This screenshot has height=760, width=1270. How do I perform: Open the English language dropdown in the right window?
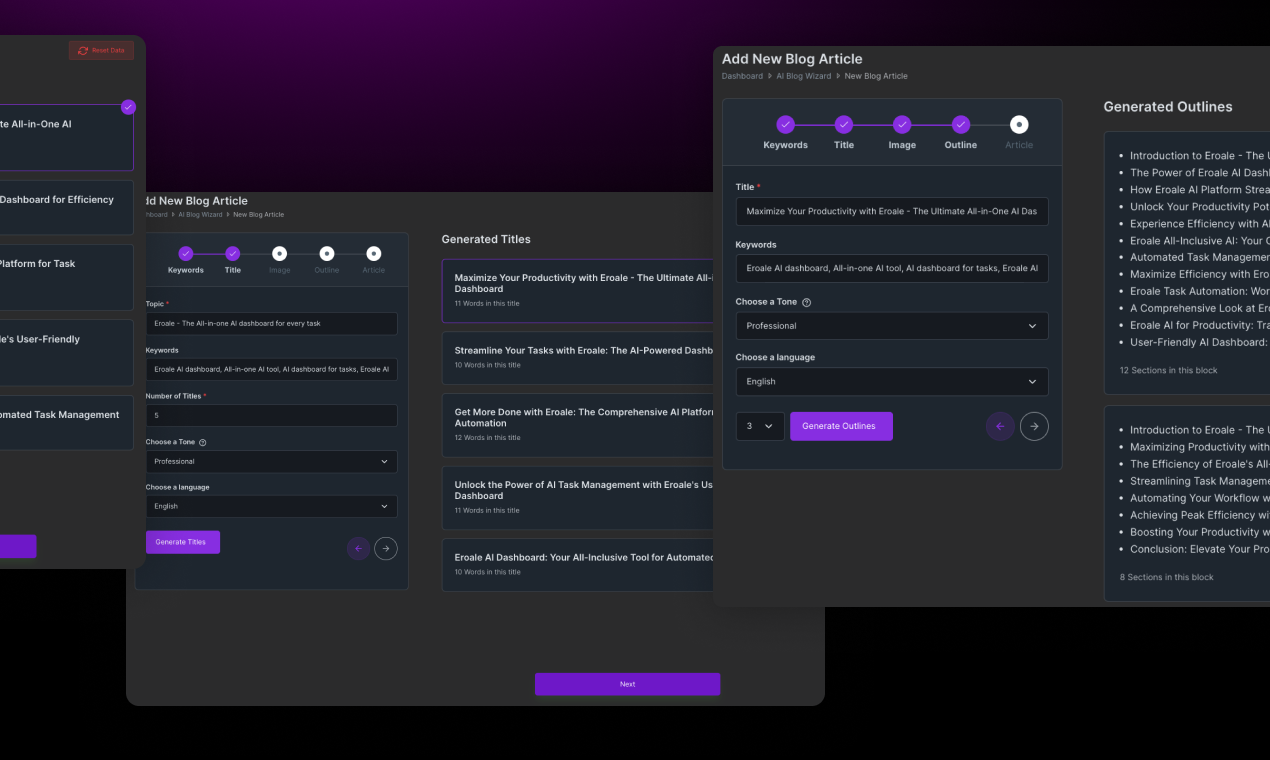tap(892, 382)
